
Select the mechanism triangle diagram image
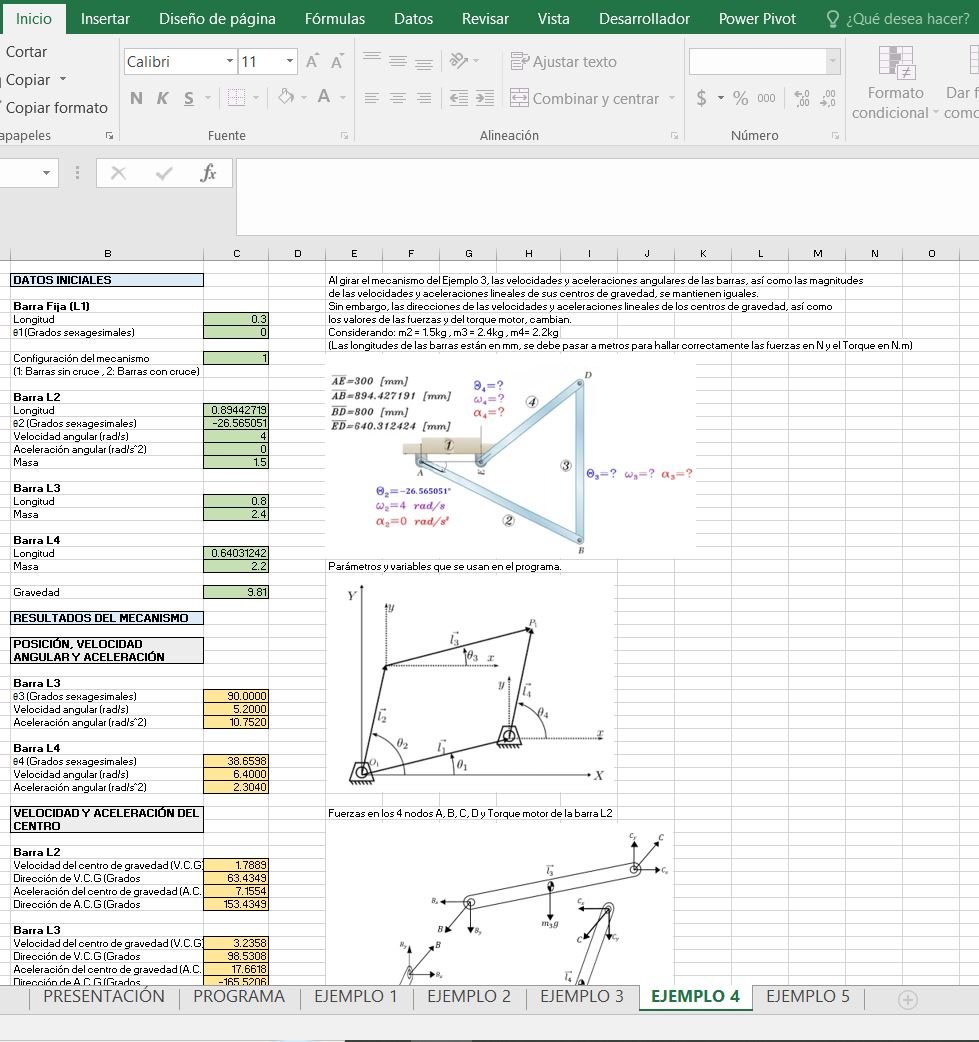(510, 459)
